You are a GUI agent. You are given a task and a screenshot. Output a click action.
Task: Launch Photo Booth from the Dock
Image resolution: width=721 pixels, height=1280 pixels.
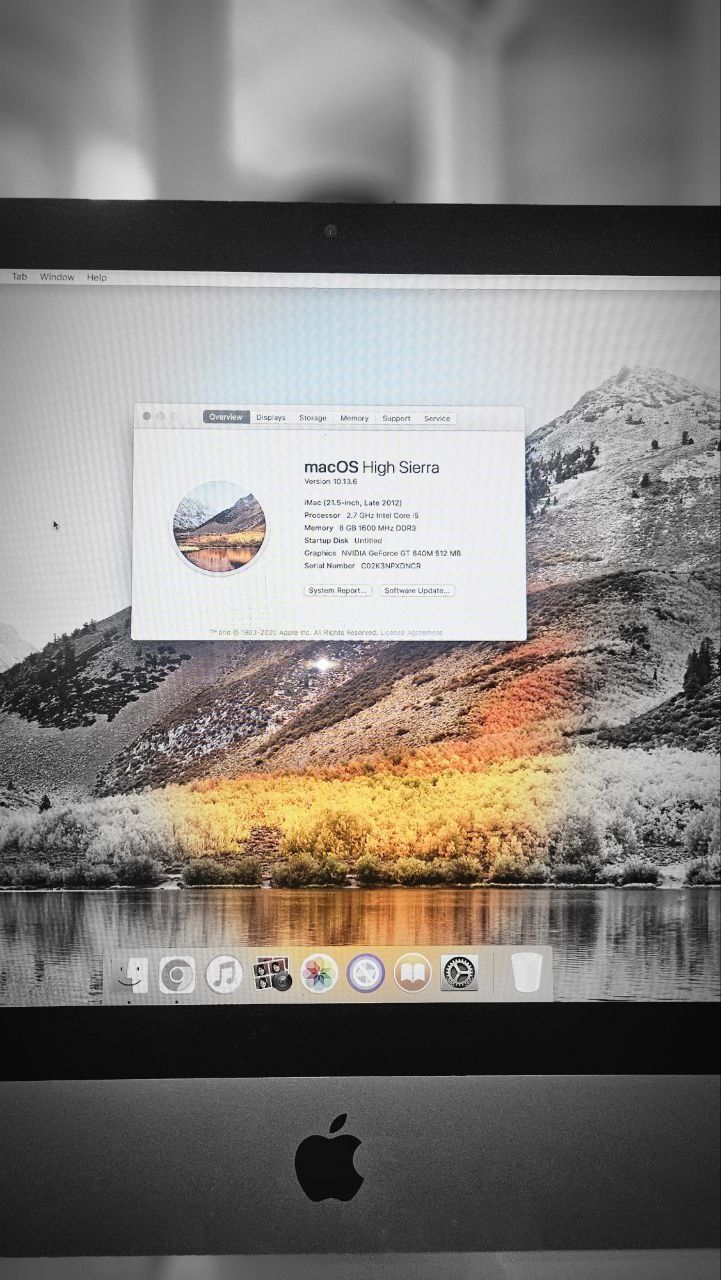click(272, 974)
